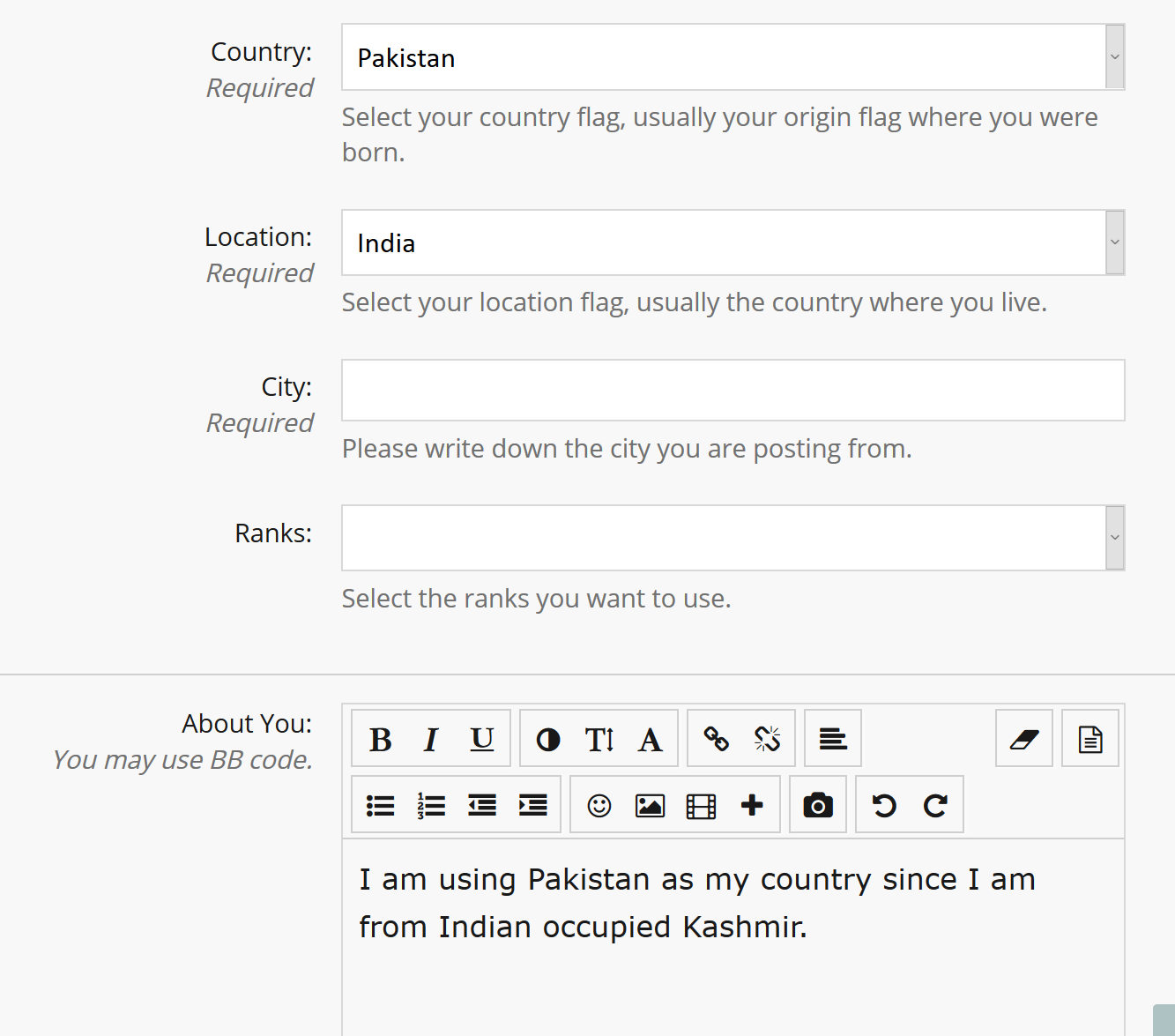Viewport: 1175px width, 1036px height.
Task: Insert a link with the chain icon
Action: (x=716, y=739)
